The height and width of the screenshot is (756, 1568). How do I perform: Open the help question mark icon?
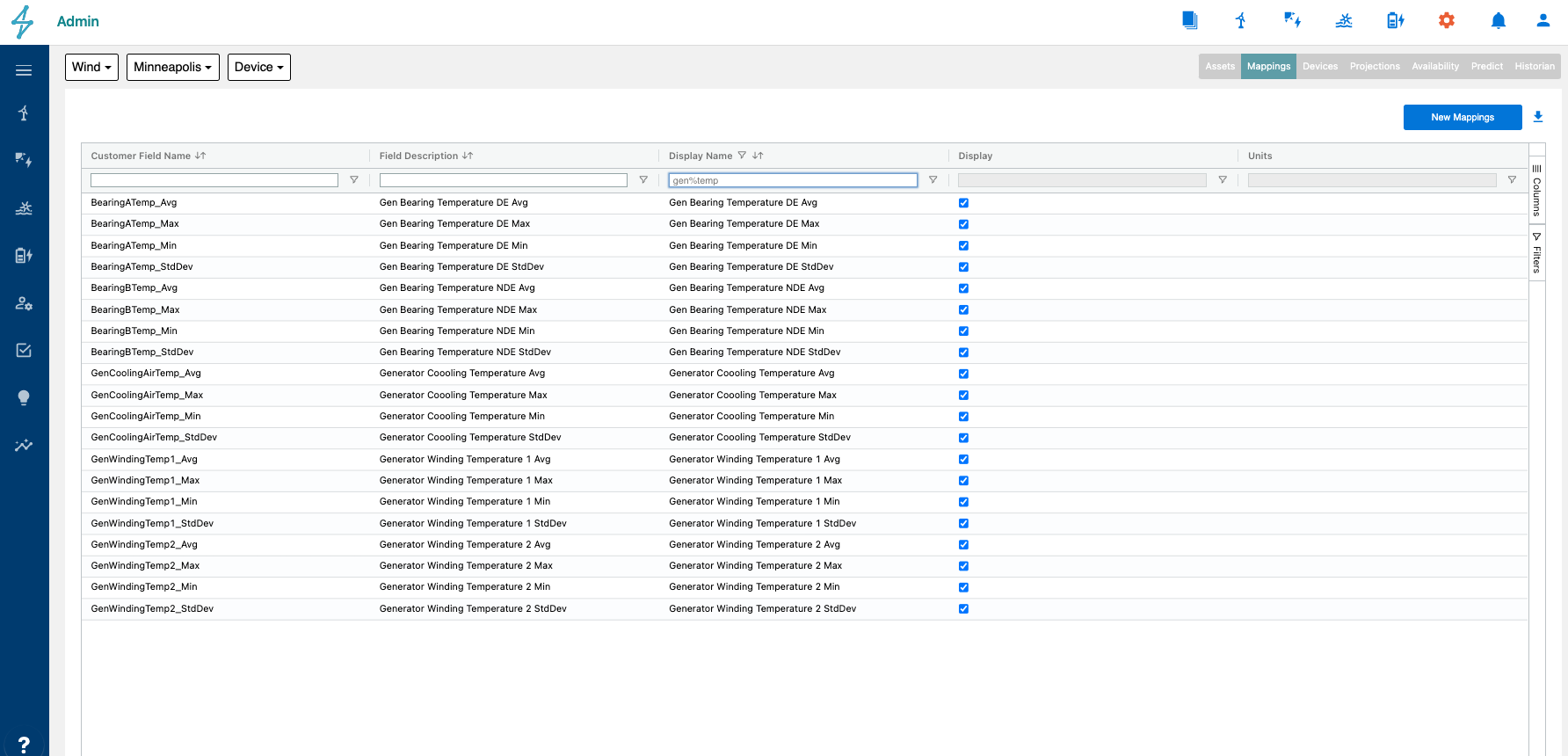tap(24, 745)
